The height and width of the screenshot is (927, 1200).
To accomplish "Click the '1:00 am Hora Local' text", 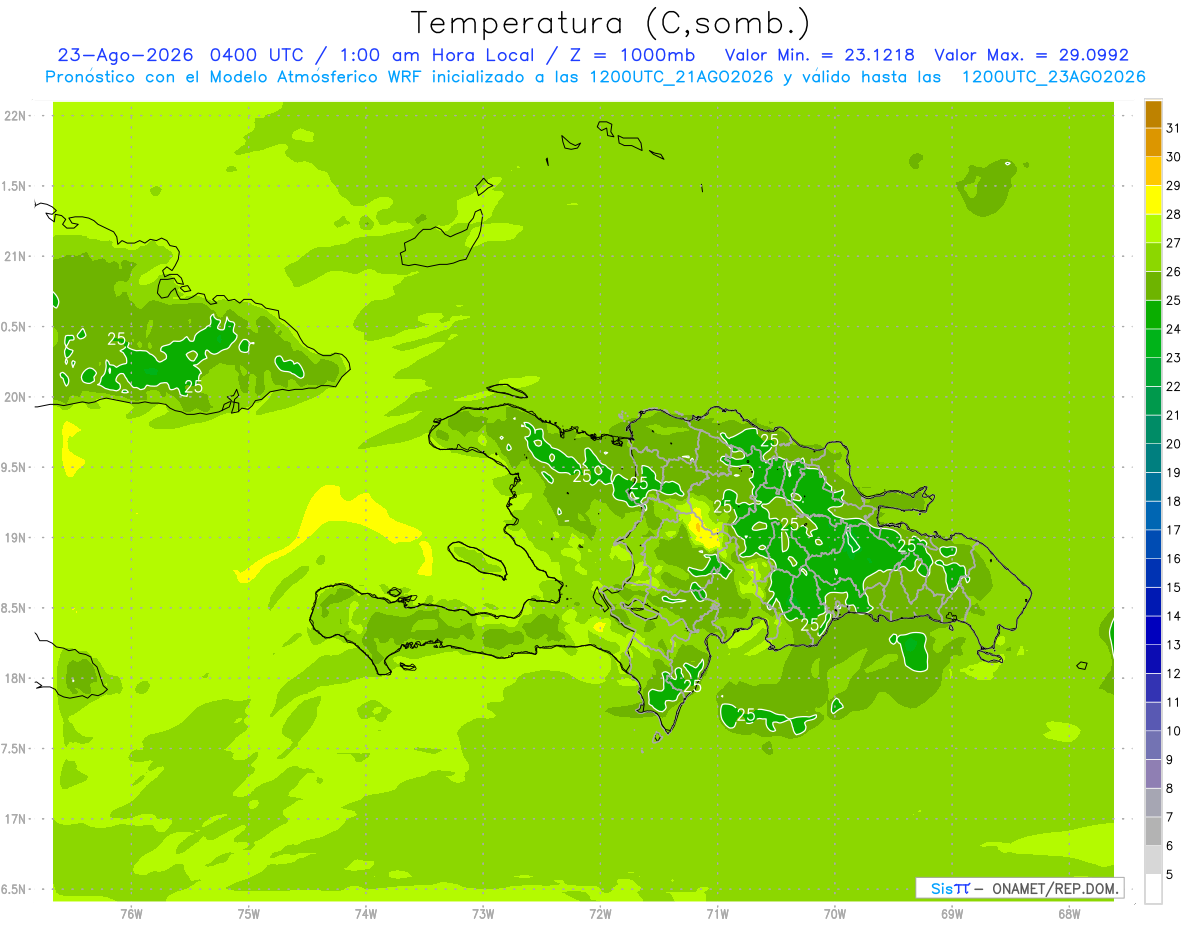I will coord(437,55).
